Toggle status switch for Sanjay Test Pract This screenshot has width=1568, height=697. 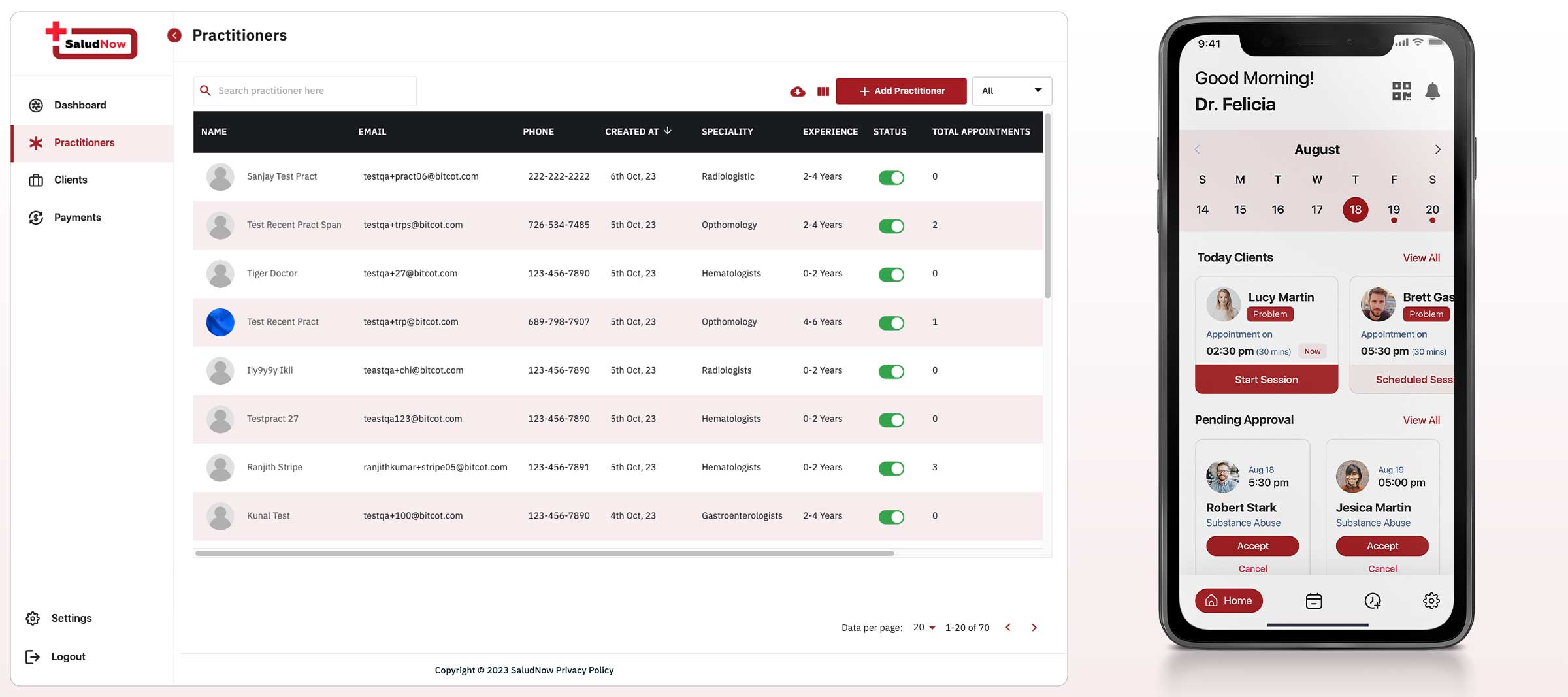891,178
